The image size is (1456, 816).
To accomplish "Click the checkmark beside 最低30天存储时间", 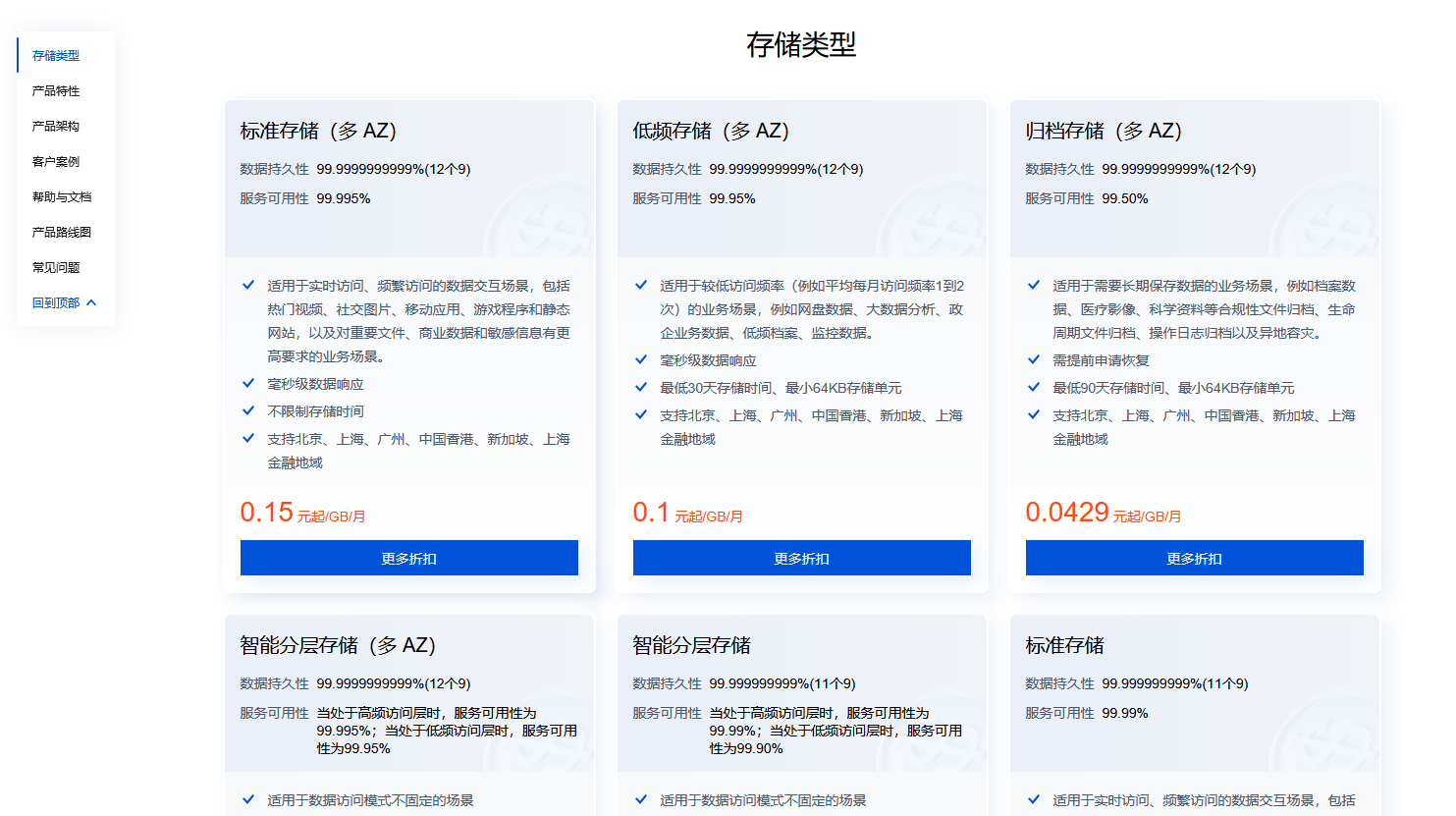I will coord(641,387).
